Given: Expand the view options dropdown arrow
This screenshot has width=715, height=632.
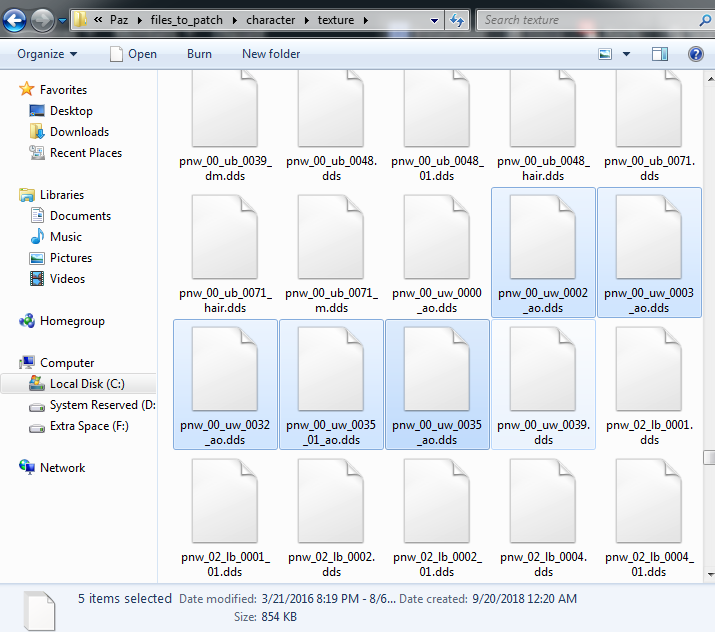Looking at the screenshot, I should click(x=627, y=54).
